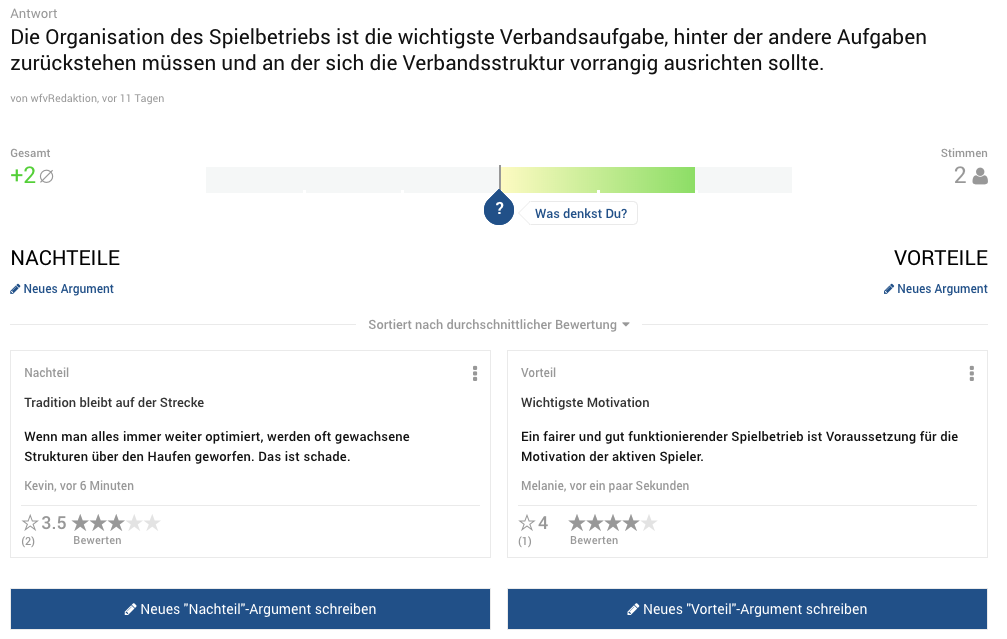Click the green section of voting bar
Image resolution: width=1007 pixels, height=639 pixels.
[597, 180]
